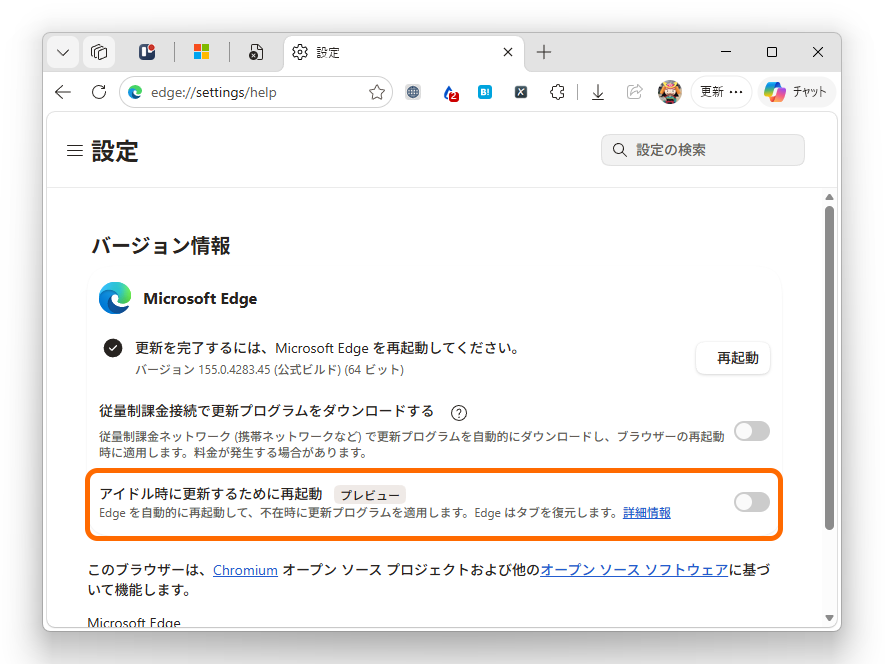Click the Edge logo in address bar

coord(135,92)
